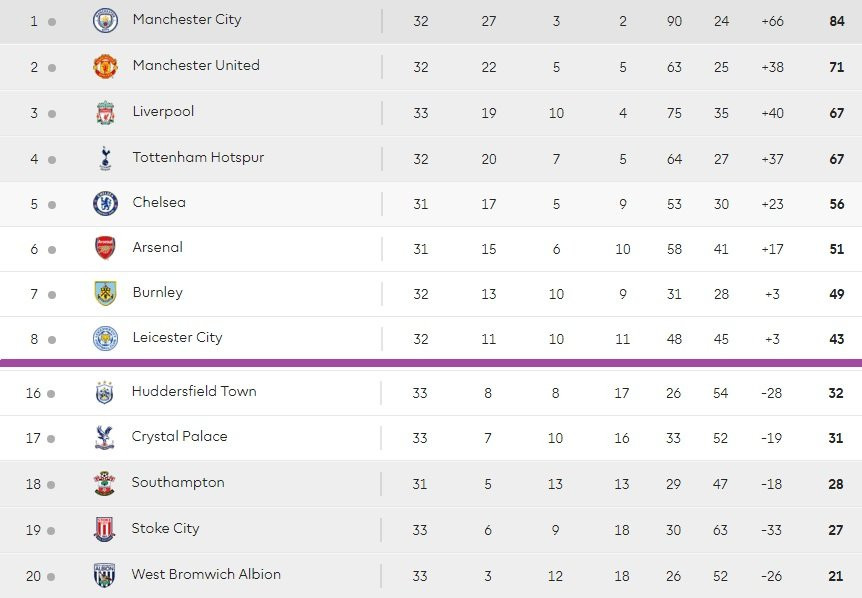Screen dimensions: 862x598
Task: Click the purple divider line between table sections
Action: tap(431, 363)
